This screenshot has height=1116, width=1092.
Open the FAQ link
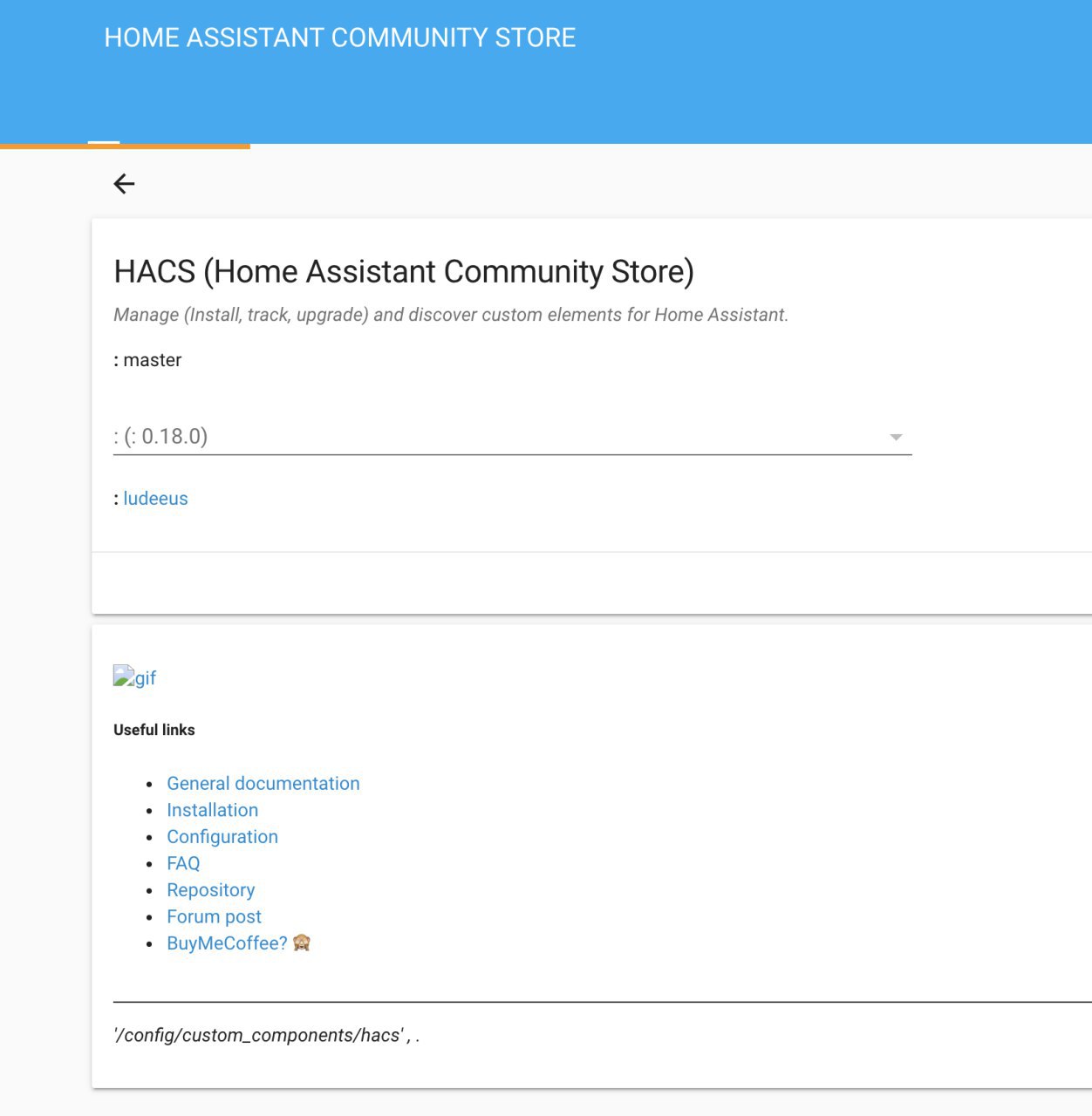[x=183, y=863]
